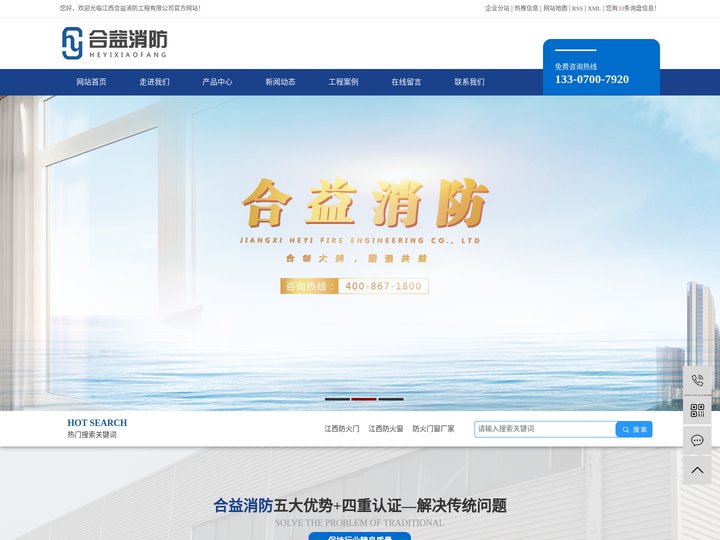
Task: Click the 合益消防 banner image
Action: (x=360, y=253)
